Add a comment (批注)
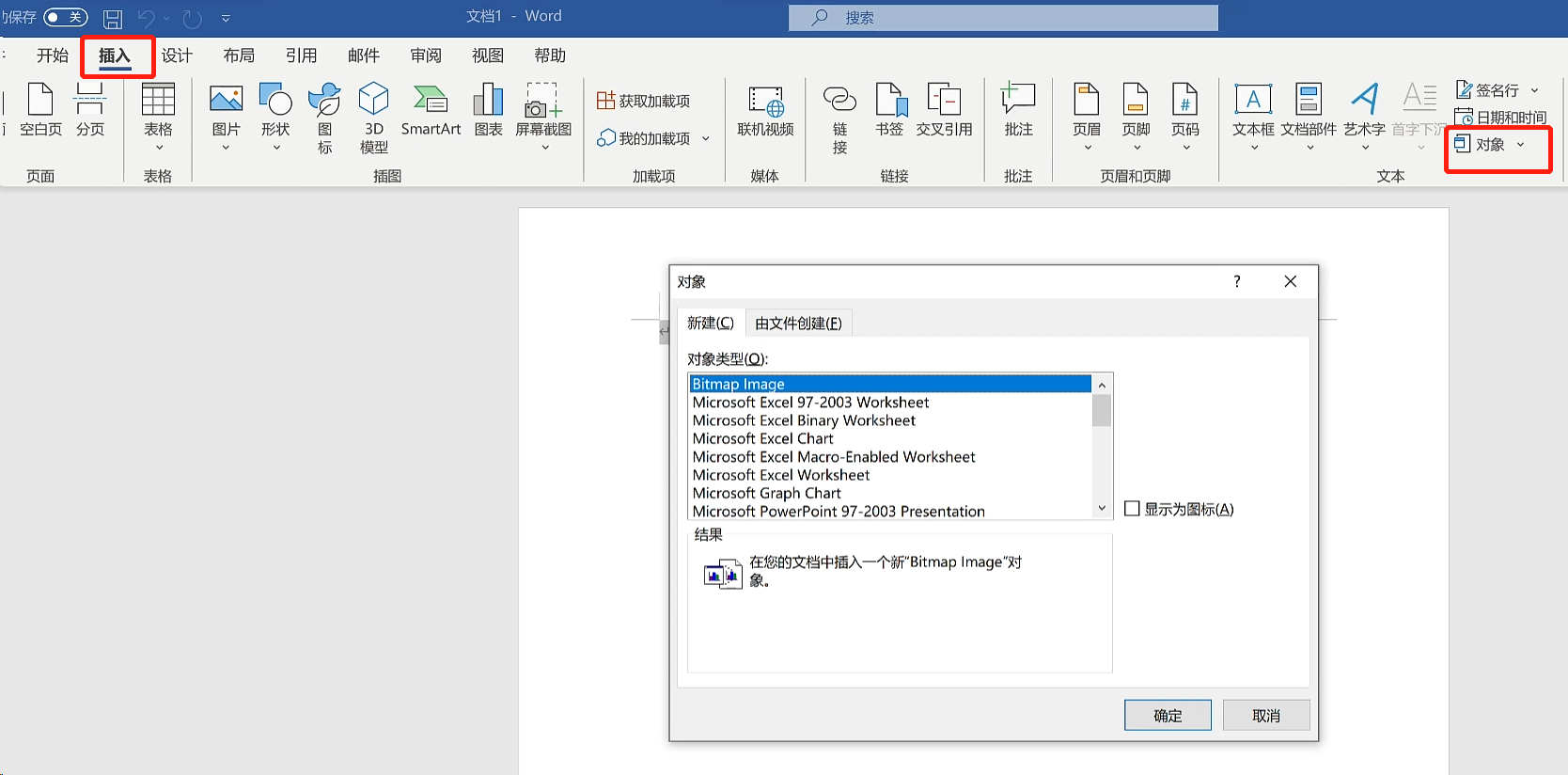The height and width of the screenshot is (775, 1568). pos(1018,110)
